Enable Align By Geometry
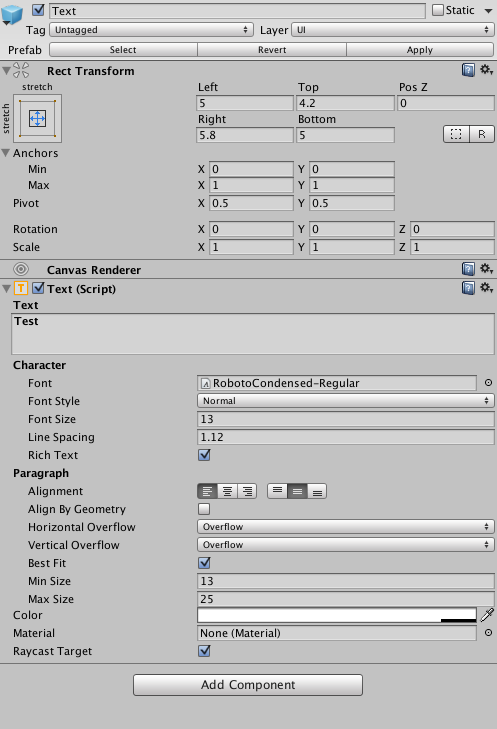This screenshot has width=497, height=729. [204, 509]
